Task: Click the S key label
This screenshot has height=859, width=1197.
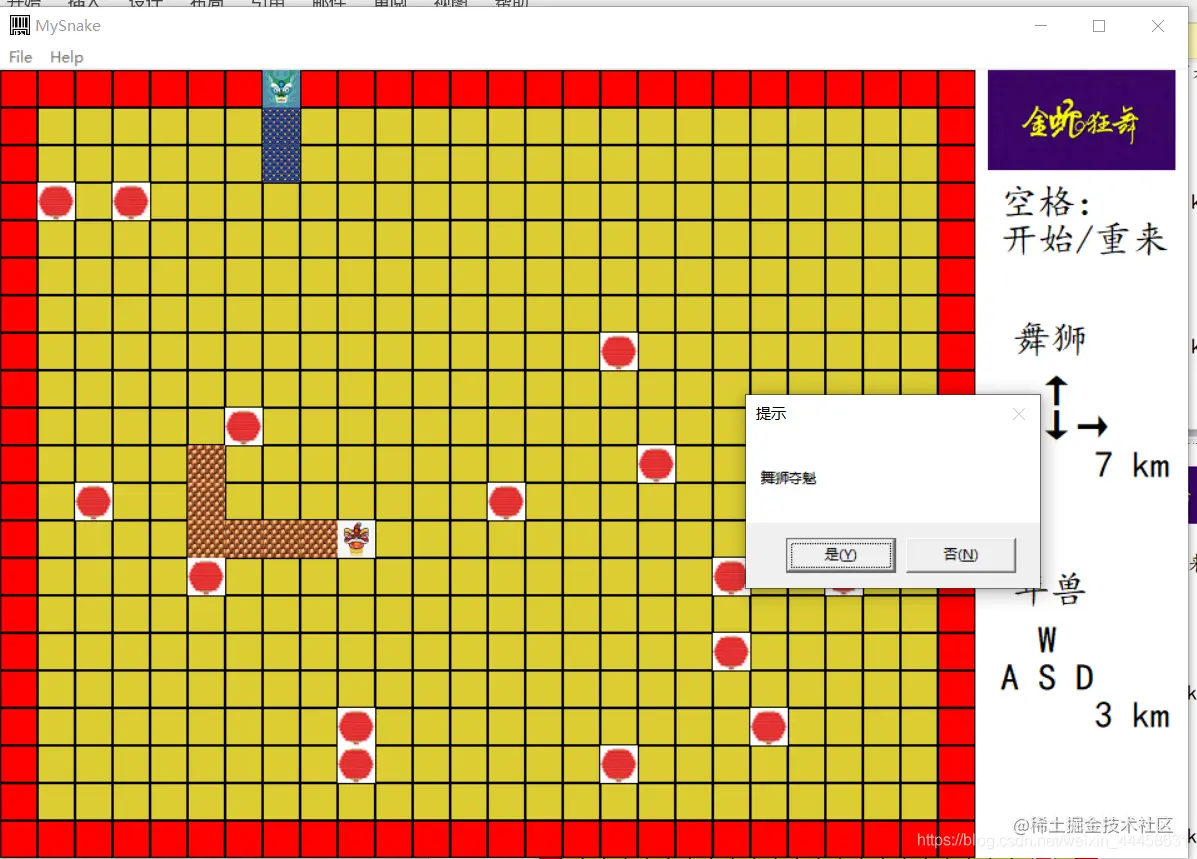Action: [1047, 677]
